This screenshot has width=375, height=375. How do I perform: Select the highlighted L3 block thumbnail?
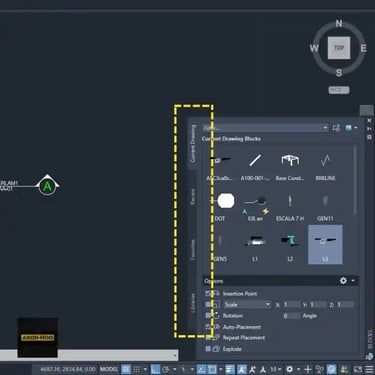325,245
